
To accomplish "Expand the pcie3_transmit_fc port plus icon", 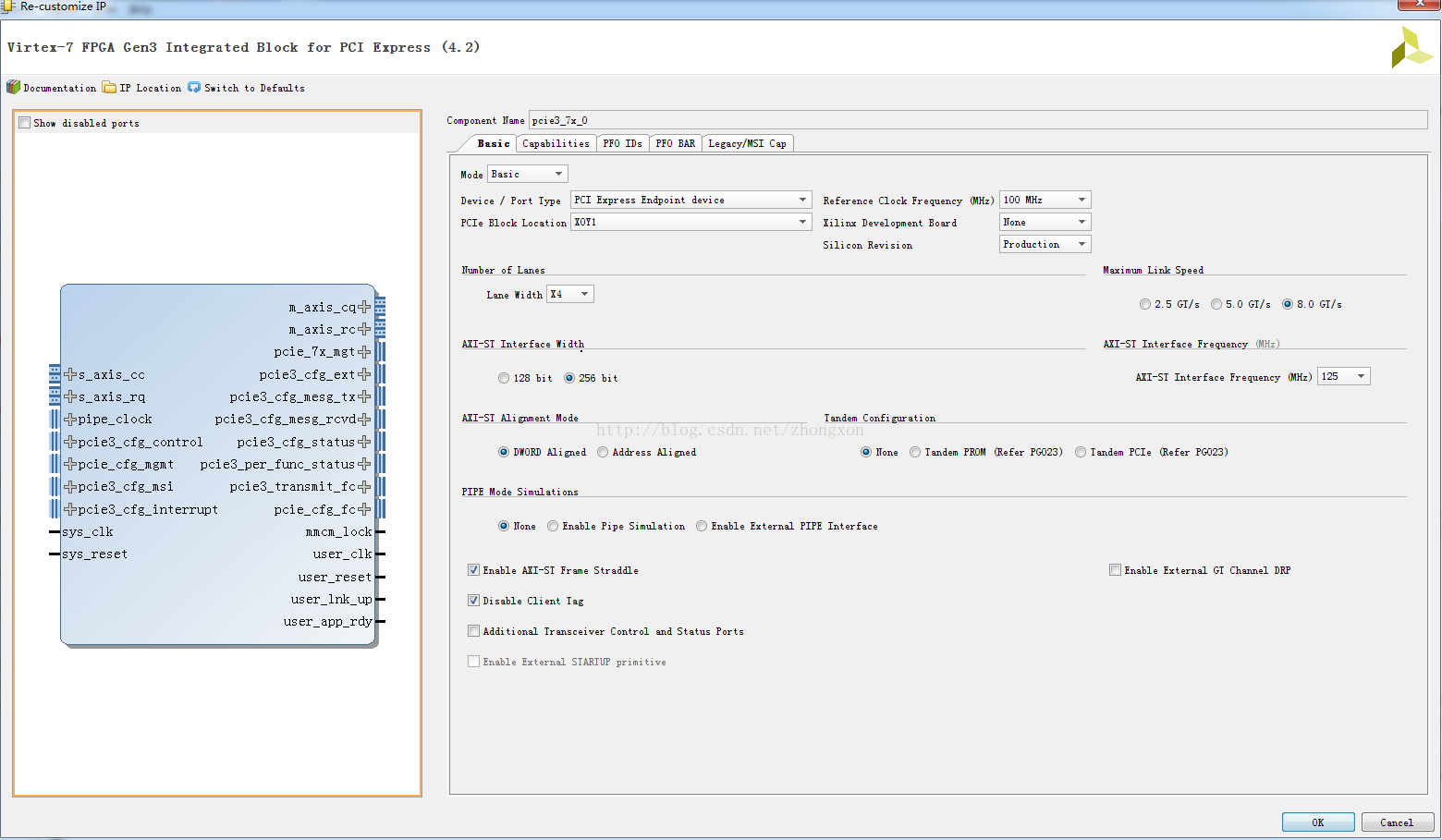I will [364, 486].
